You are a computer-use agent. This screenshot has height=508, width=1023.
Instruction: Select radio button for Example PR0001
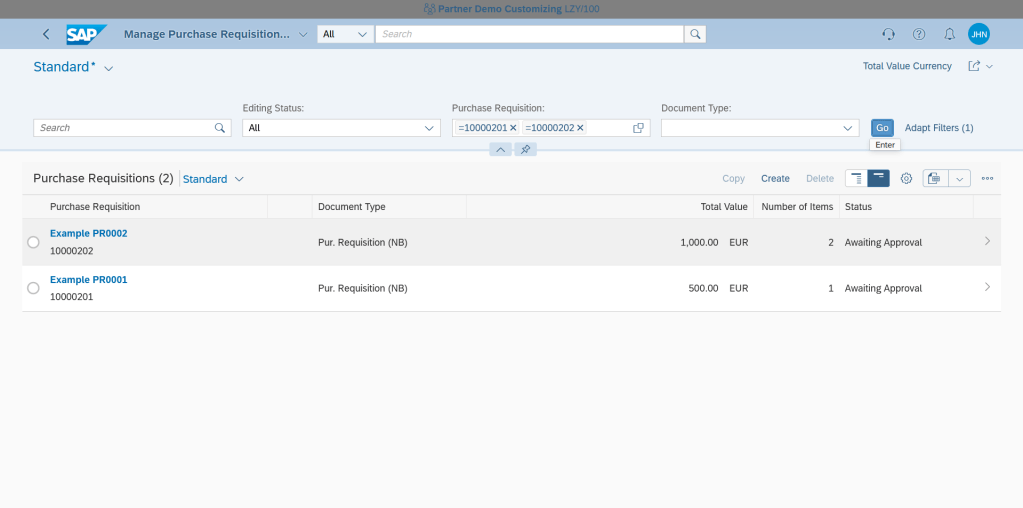33,288
